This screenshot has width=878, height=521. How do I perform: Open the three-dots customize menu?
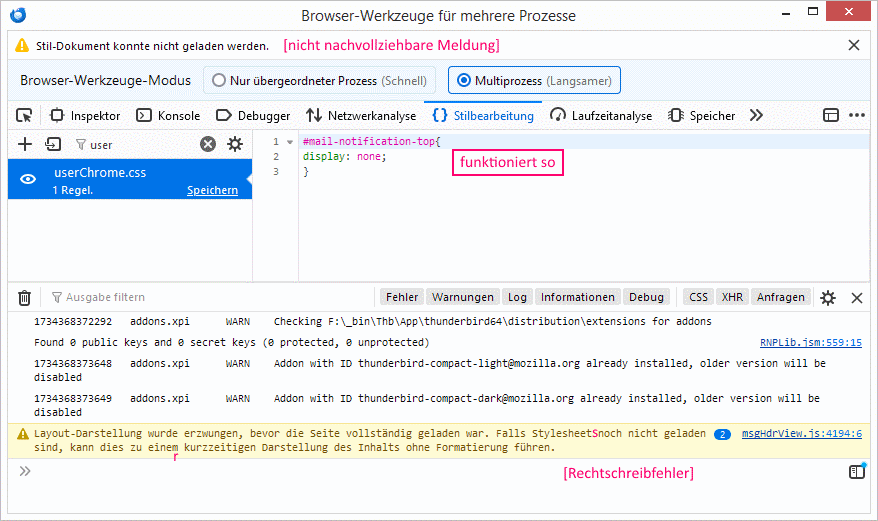point(857,115)
